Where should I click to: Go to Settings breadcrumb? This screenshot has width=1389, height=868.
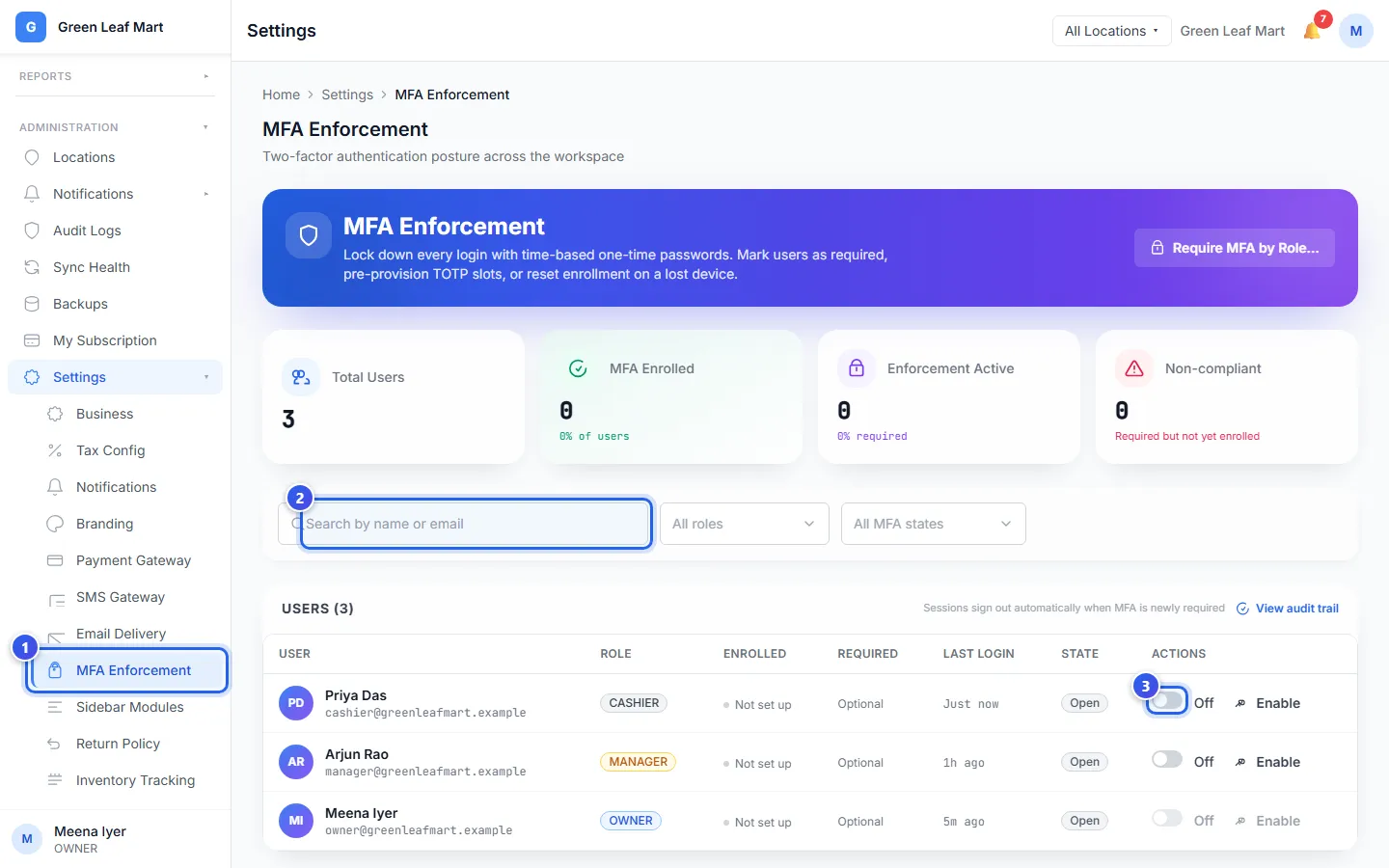coord(347,95)
